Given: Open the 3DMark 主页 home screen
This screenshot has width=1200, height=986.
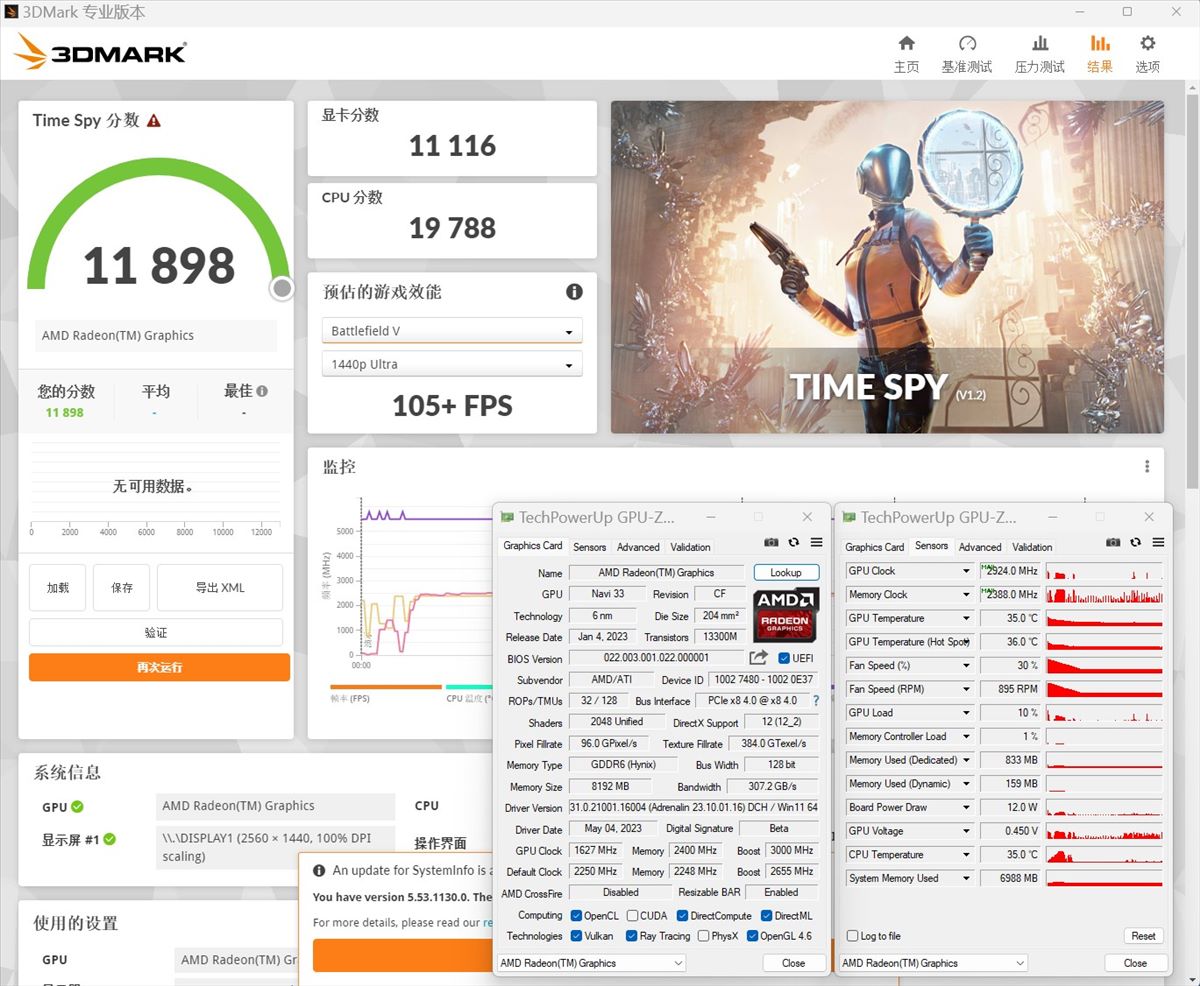Looking at the screenshot, I should coord(906,52).
